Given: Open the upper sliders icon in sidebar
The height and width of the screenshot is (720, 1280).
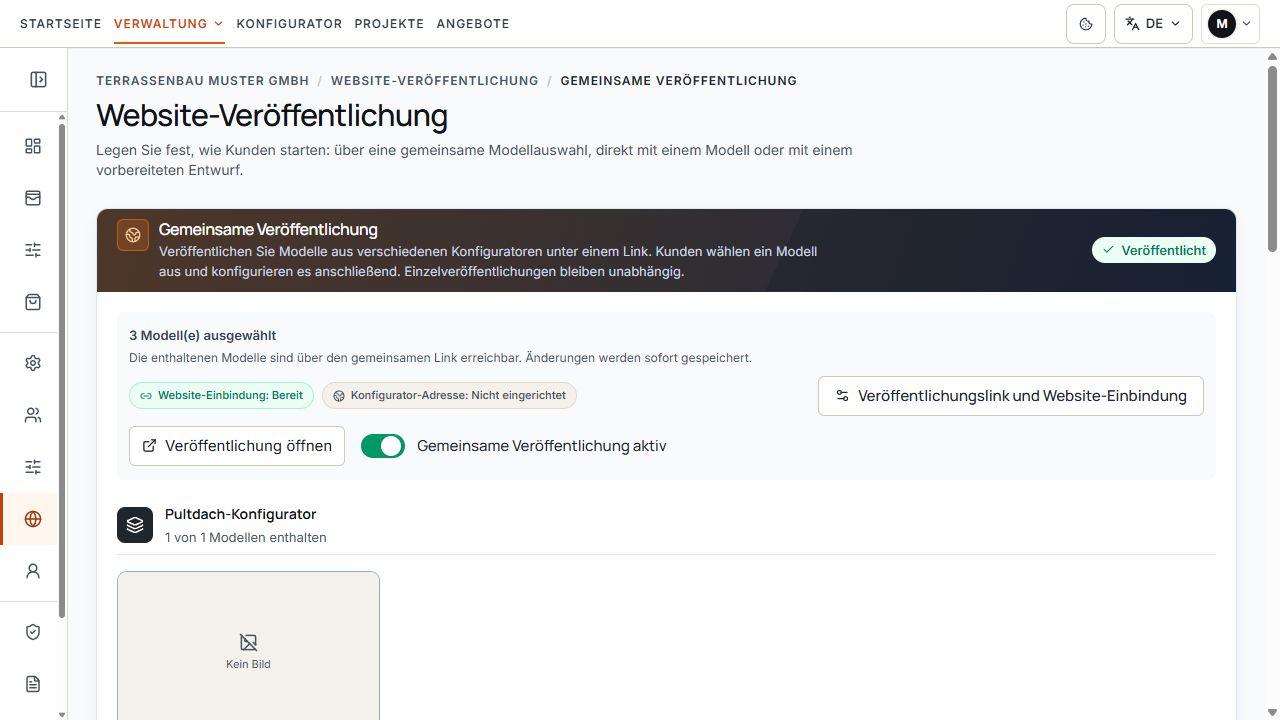Looking at the screenshot, I should (x=33, y=250).
